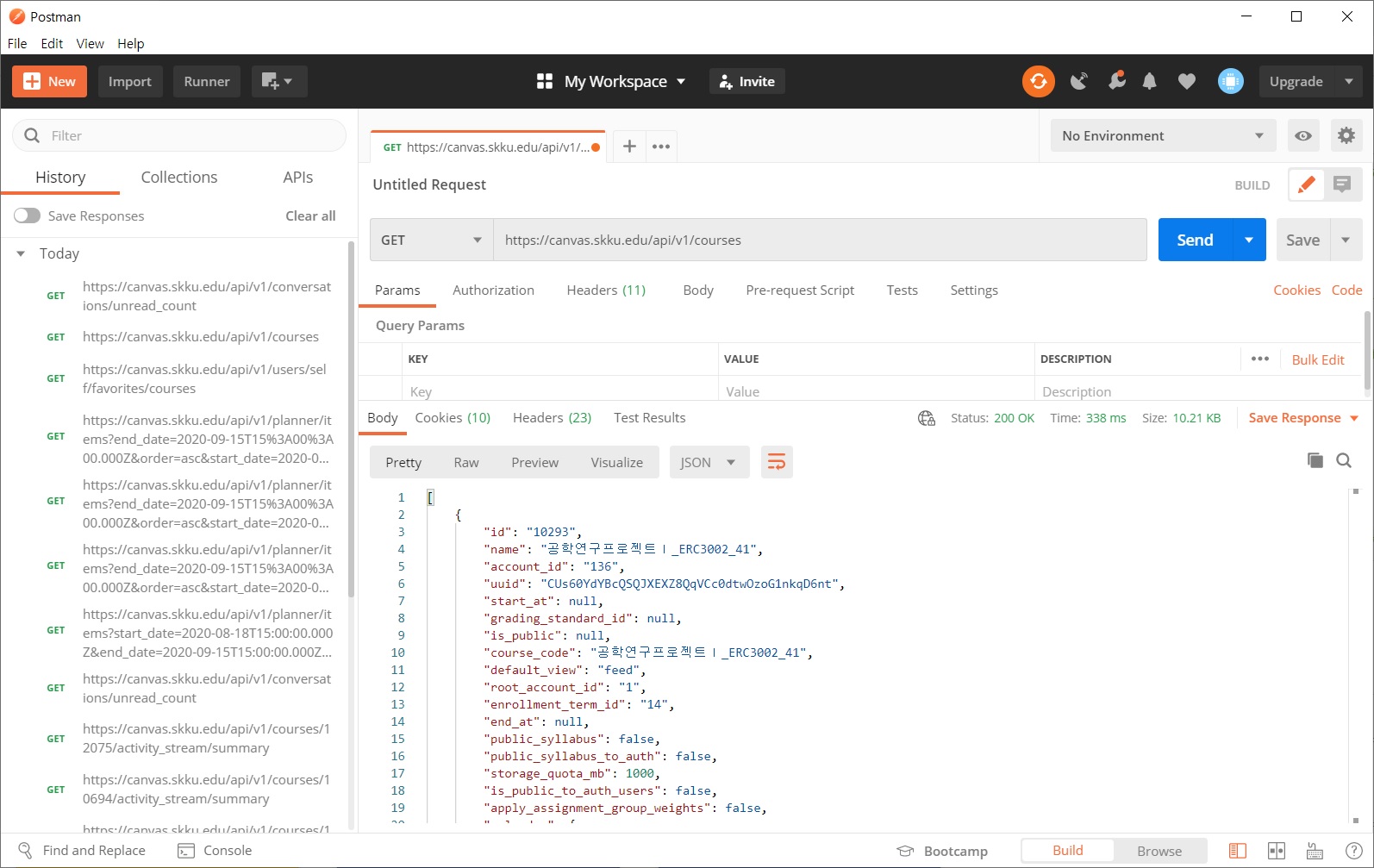Click the globe network icon near Status
1374x868 pixels.
coord(927,418)
